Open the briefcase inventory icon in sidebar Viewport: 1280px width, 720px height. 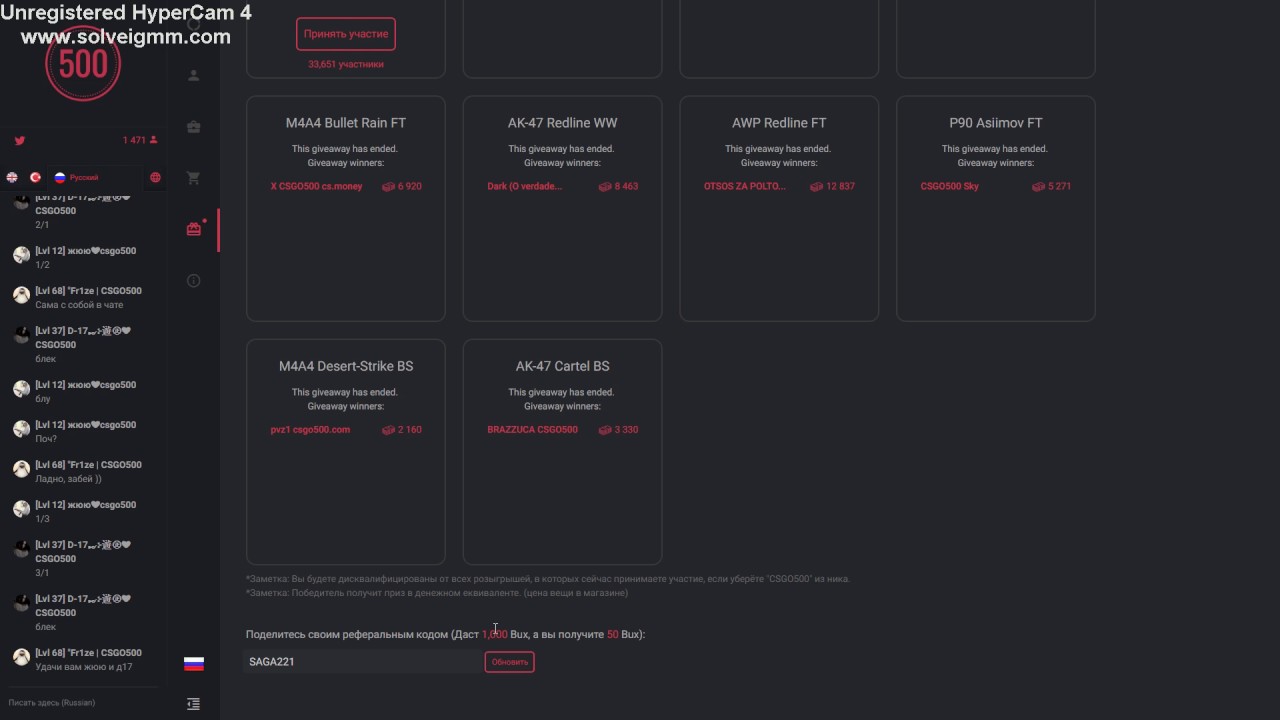[194, 127]
